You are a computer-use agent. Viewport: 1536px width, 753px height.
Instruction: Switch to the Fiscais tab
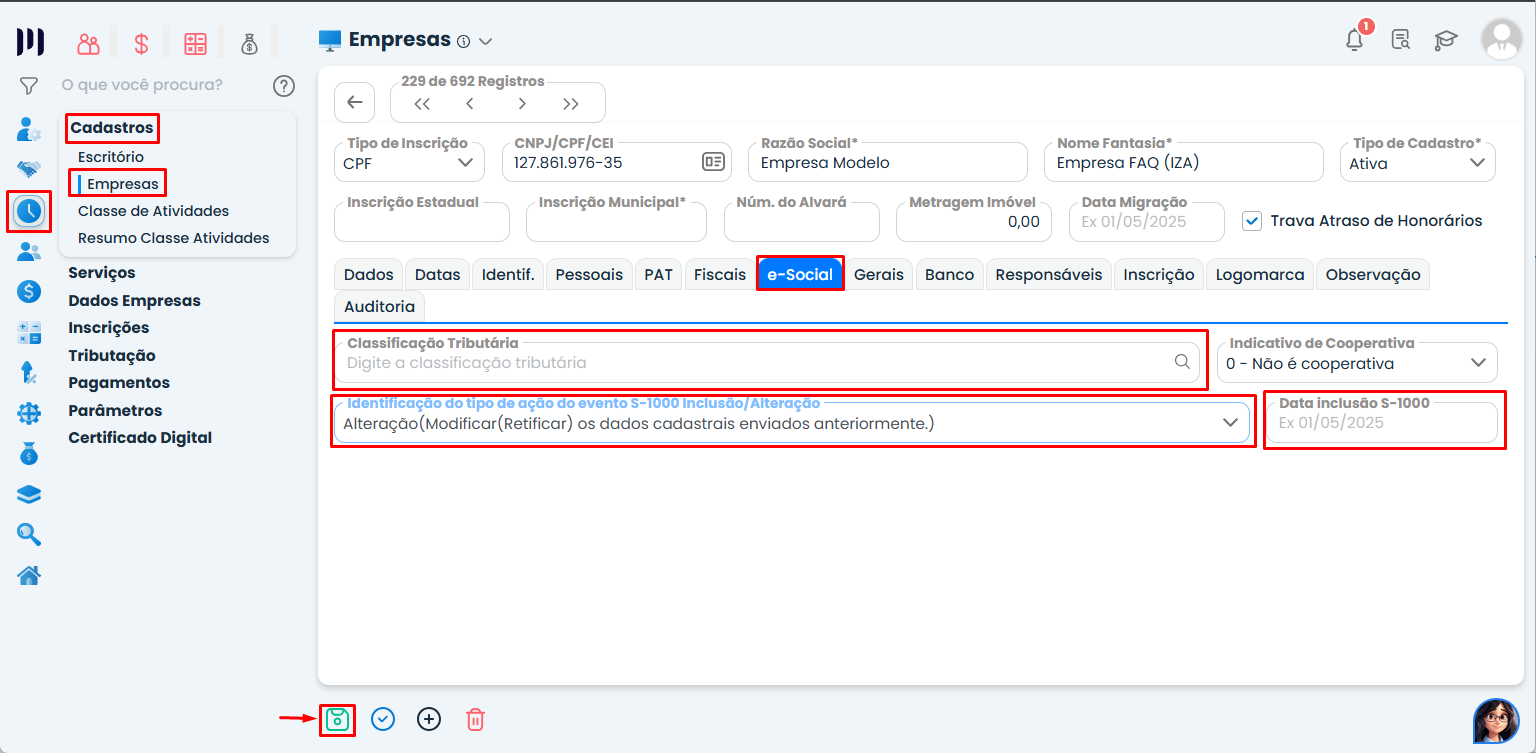point(720,274)
